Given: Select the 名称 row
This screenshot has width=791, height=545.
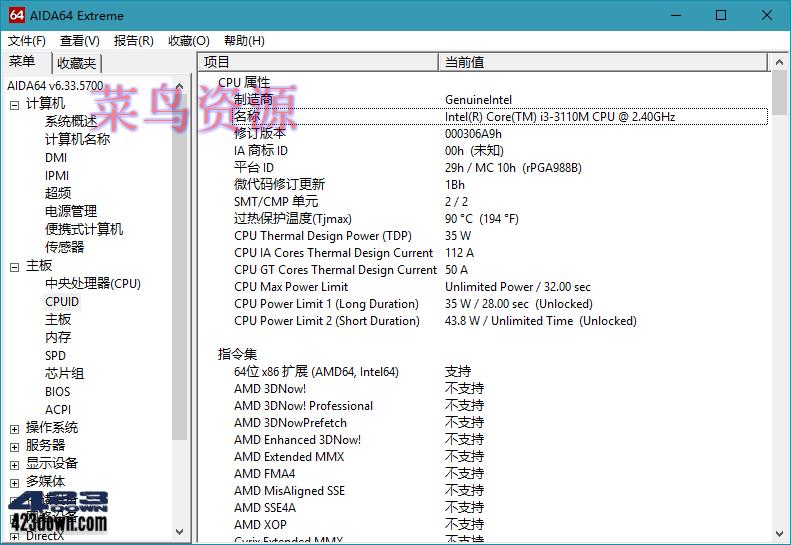Looking at the screenshot, I should (x=499, y=117).
